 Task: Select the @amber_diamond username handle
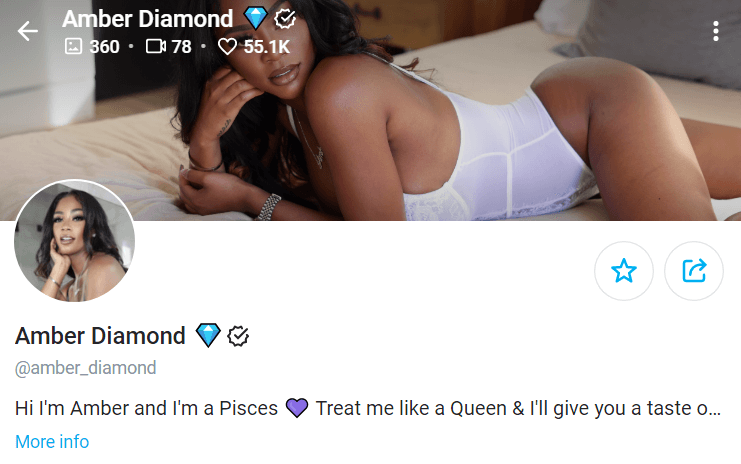coord(86,368)
